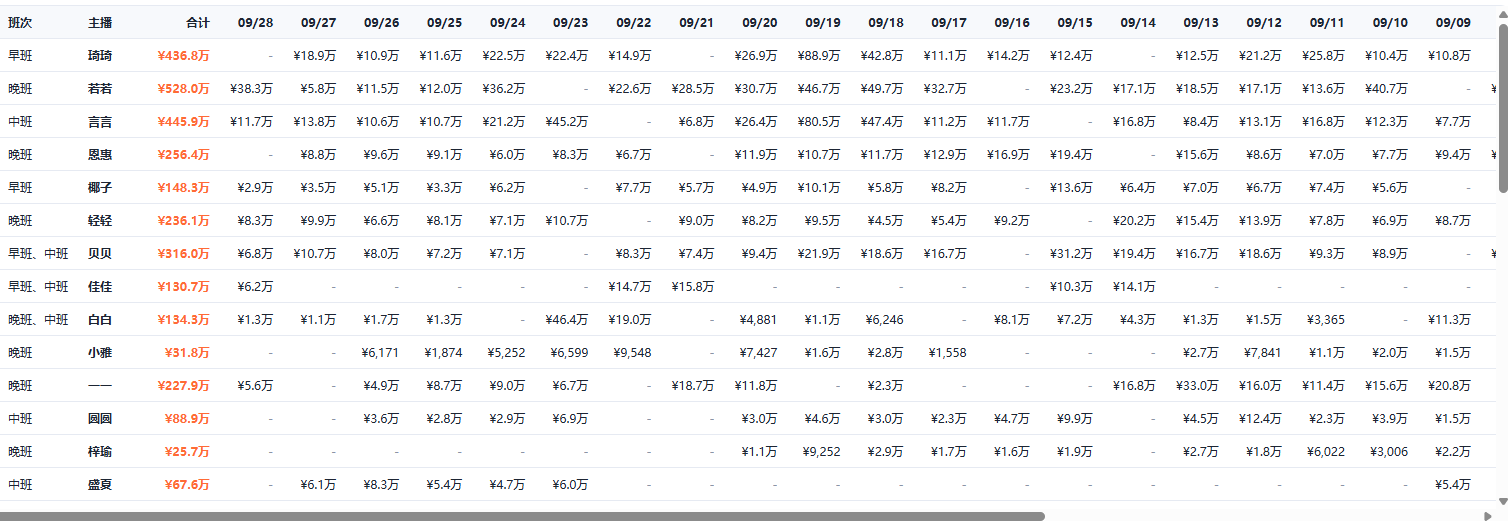The width and height of the screenshot is (1508, 521).
Task: Click the up arrow of vertical scrollbar
Action: [x=1502, y=12]
